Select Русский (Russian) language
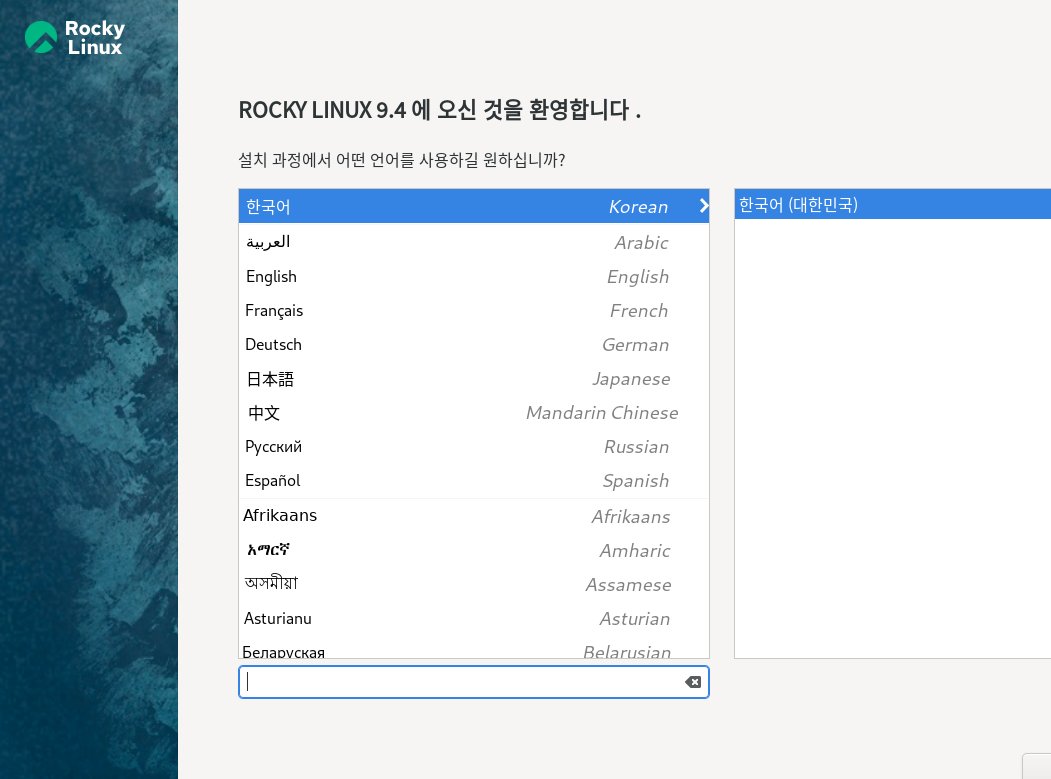Screen dimensions: 1051x779 [474, 446]
